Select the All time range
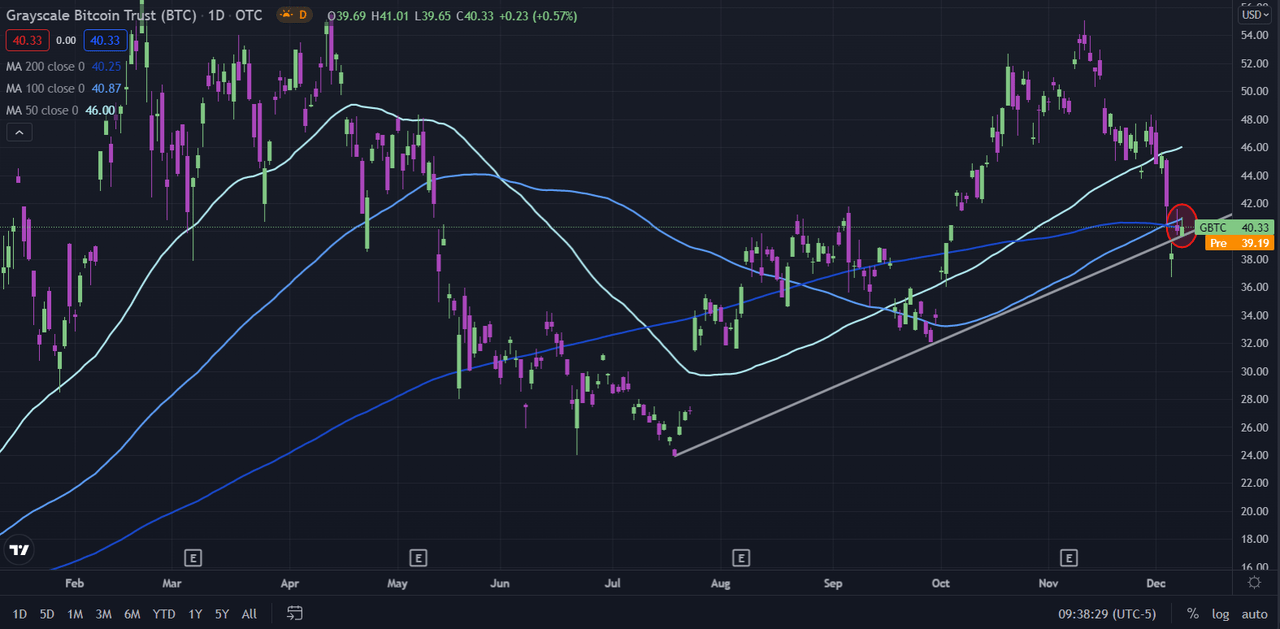Viewport: 1280px width, 629px height. pyautogui.click(x=249, y=613)
